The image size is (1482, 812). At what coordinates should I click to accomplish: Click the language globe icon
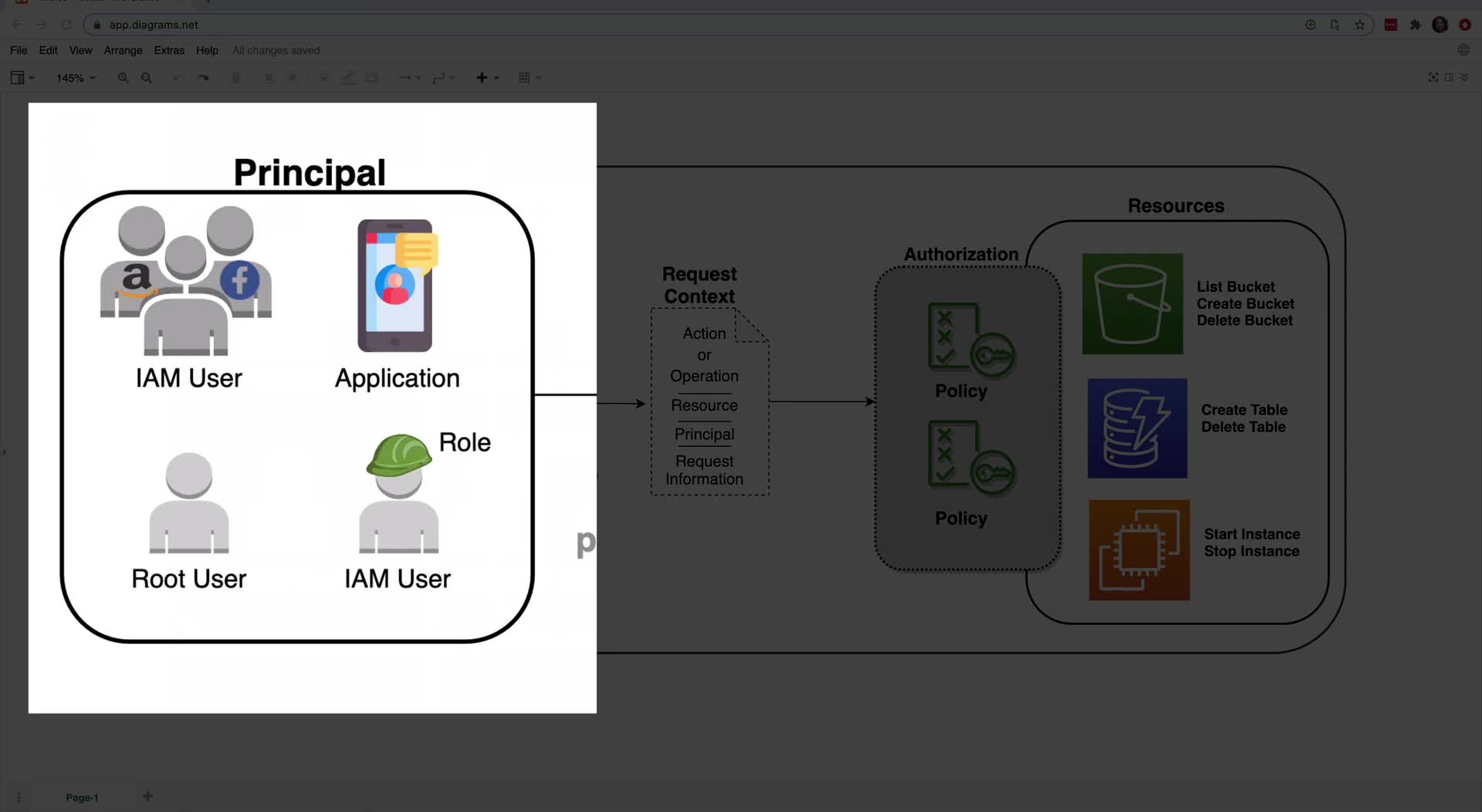tap(1463, 50)
